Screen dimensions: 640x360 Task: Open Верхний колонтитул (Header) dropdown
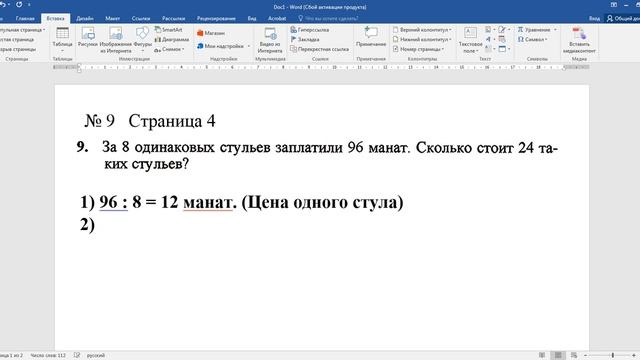click(422, 30)
